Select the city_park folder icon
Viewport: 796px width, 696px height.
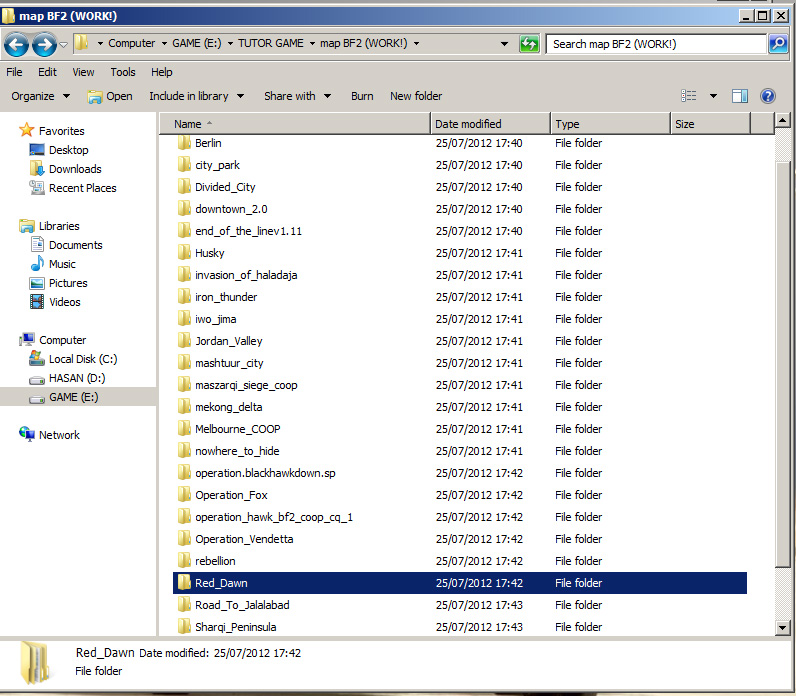point(184,165)
